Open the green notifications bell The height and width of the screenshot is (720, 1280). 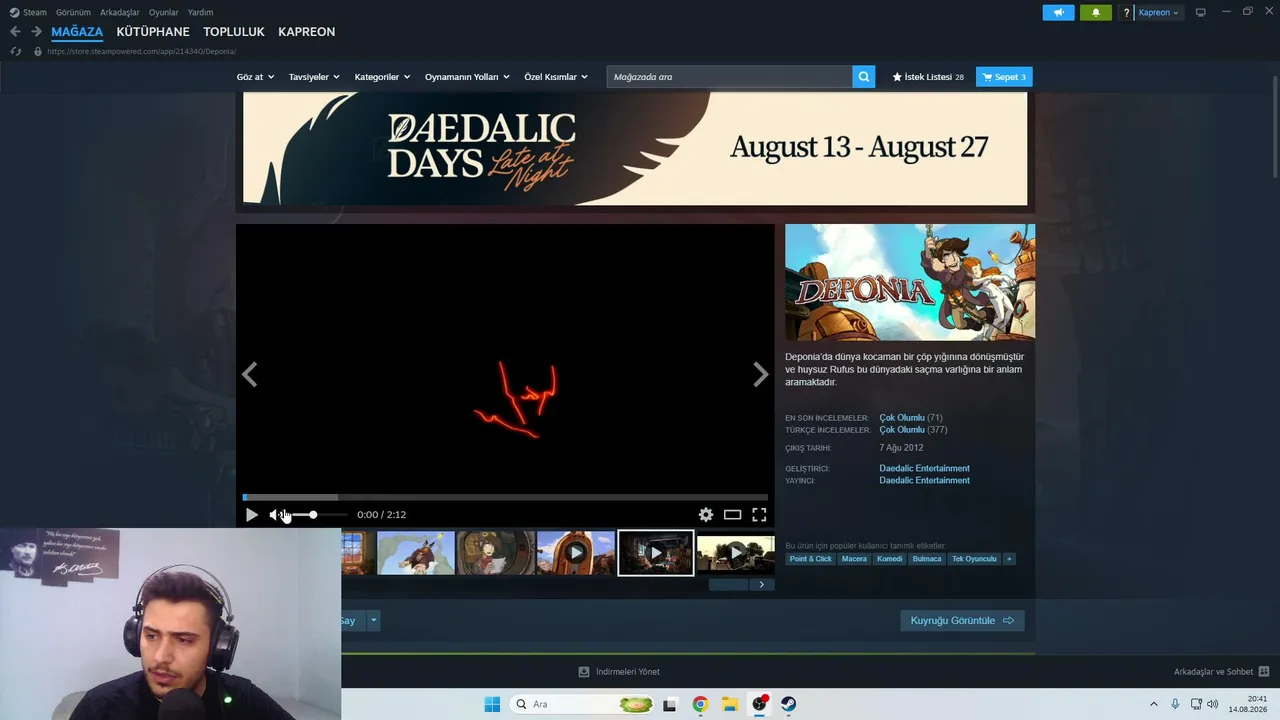pyautogui.click(x=1095, y=13)
